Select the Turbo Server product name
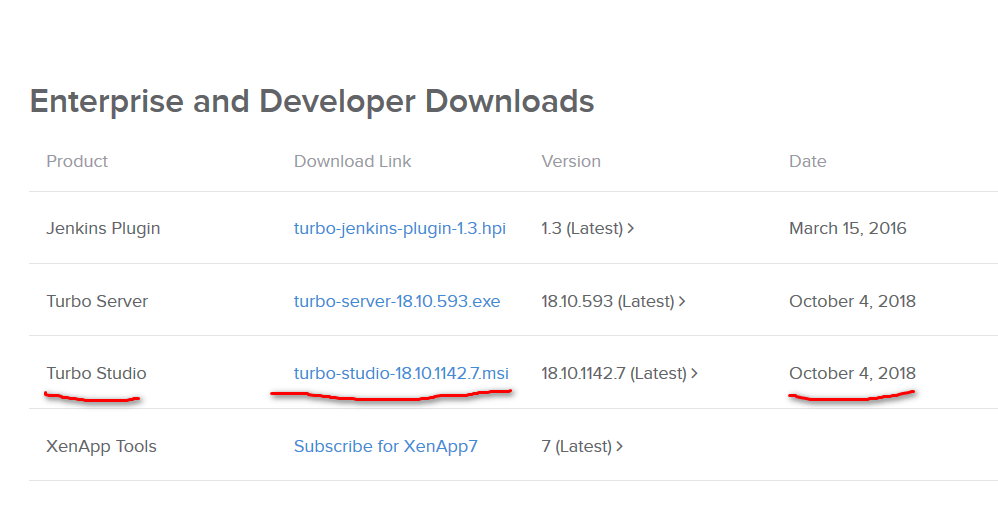 coord(97,301)
